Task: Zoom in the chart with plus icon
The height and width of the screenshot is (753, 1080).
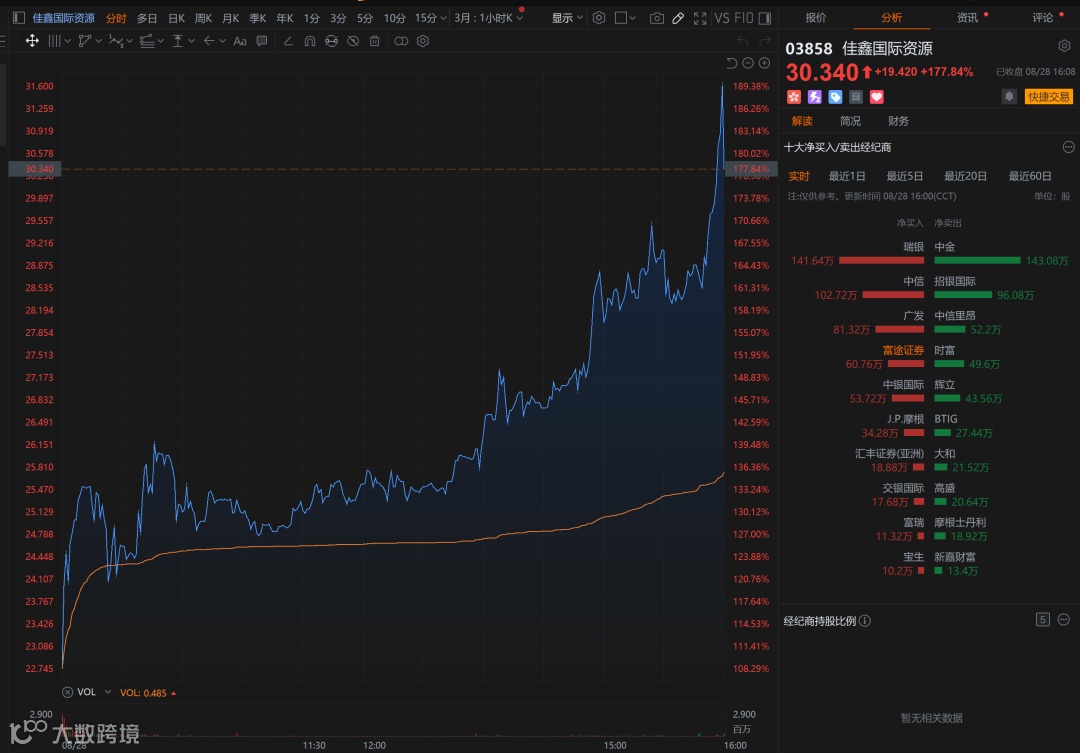Action: pyautogui.click(x=765, y=63)
